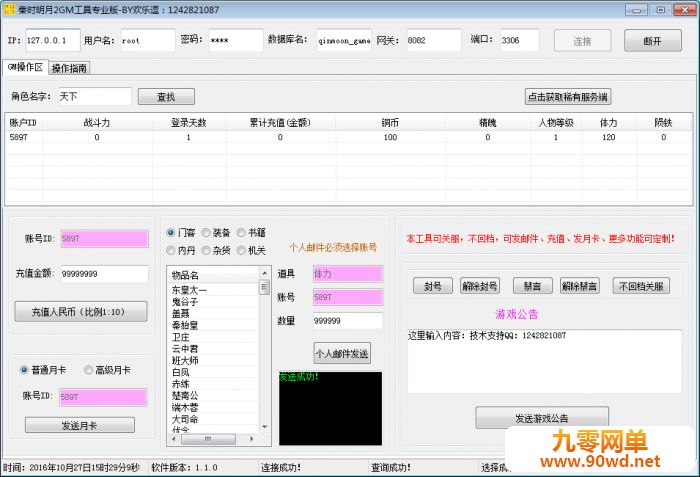Click the item list left-arrow scroll button
This screenshot has height=477, width=700.
174,439
